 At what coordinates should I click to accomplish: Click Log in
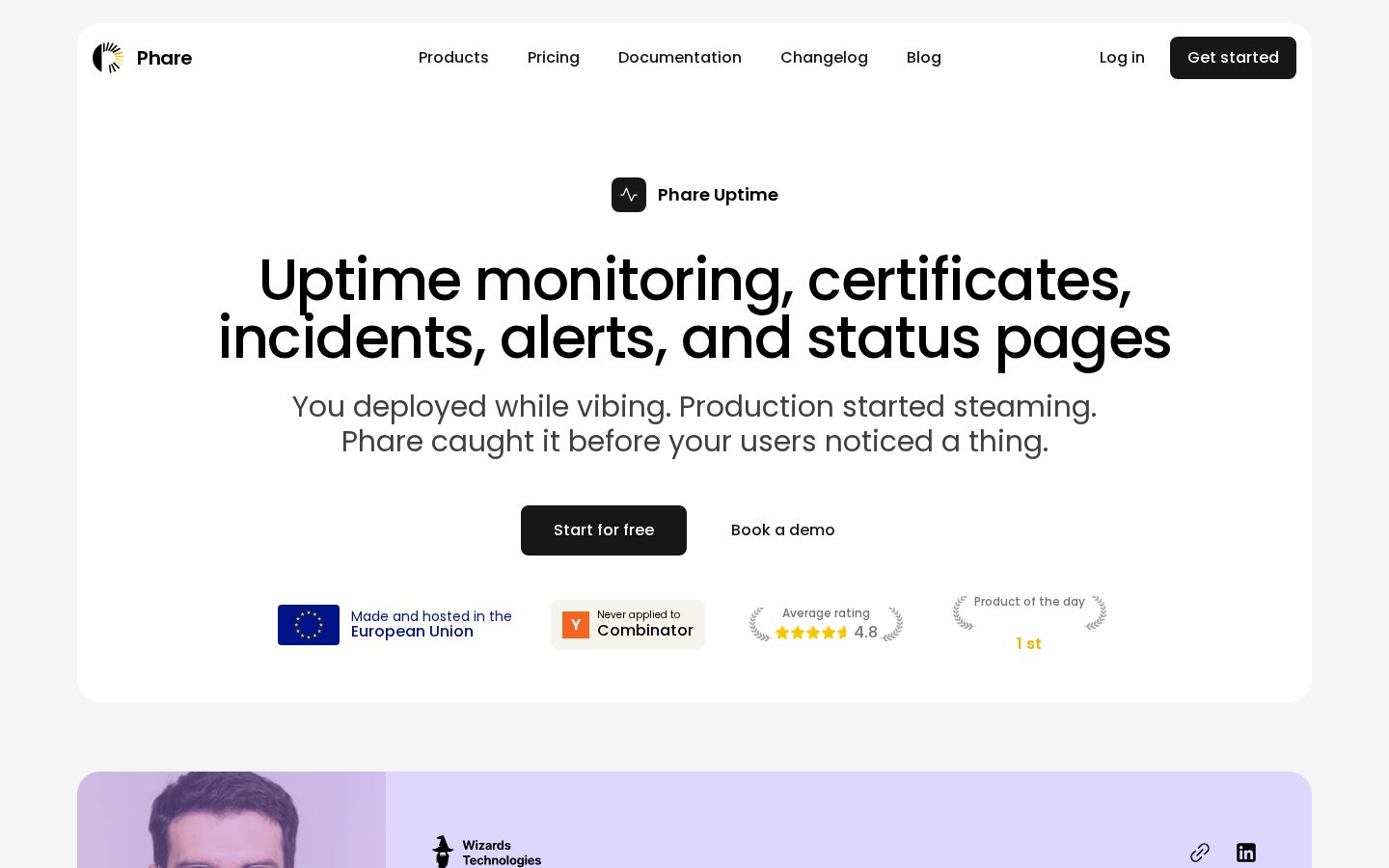1122,58
